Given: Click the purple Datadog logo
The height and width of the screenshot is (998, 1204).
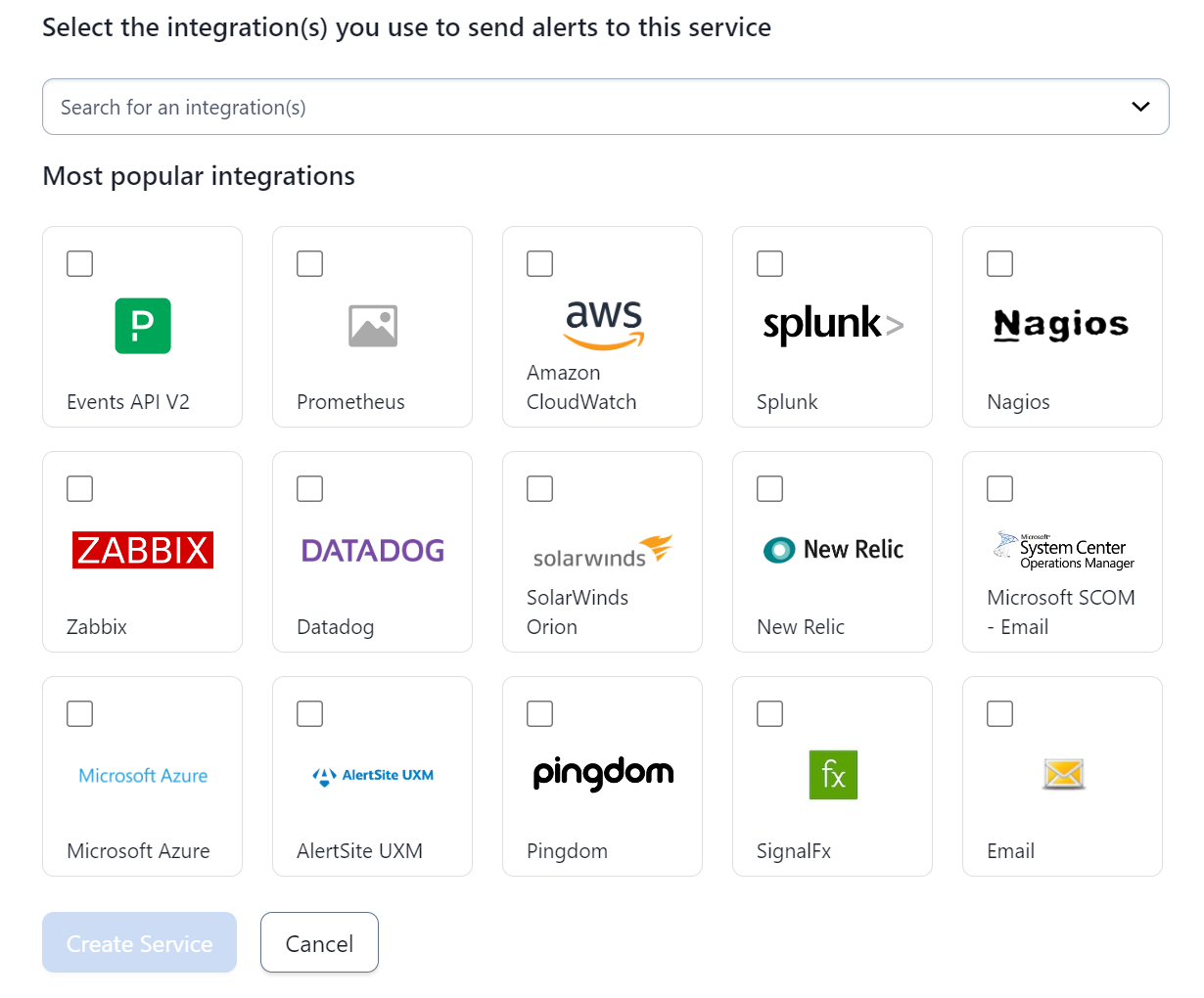Looking at the screenshot, I should pyautogui.click(x=373, y=550).
